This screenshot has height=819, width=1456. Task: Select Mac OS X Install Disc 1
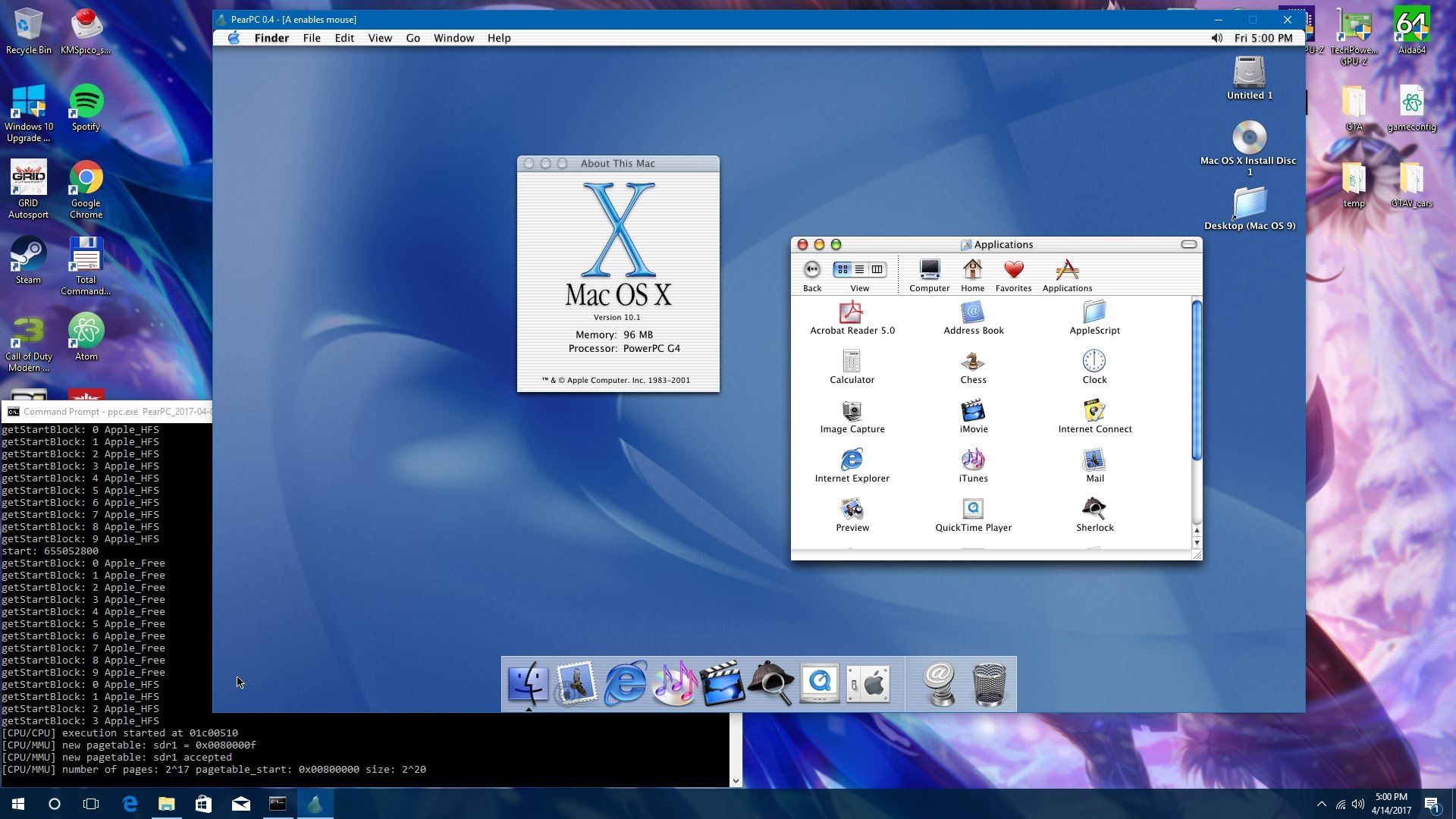[x=1249, y=148]
